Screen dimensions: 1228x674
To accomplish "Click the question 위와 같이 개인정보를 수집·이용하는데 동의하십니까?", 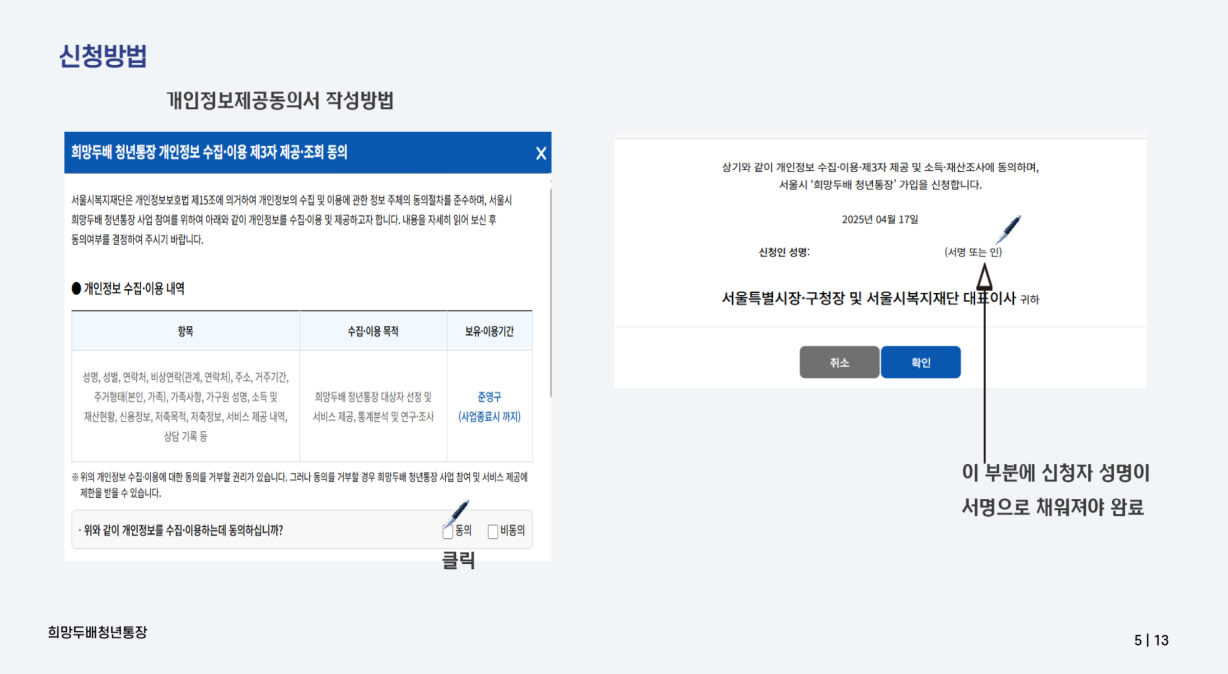I will pyautogui.click(x=180, y=531).
